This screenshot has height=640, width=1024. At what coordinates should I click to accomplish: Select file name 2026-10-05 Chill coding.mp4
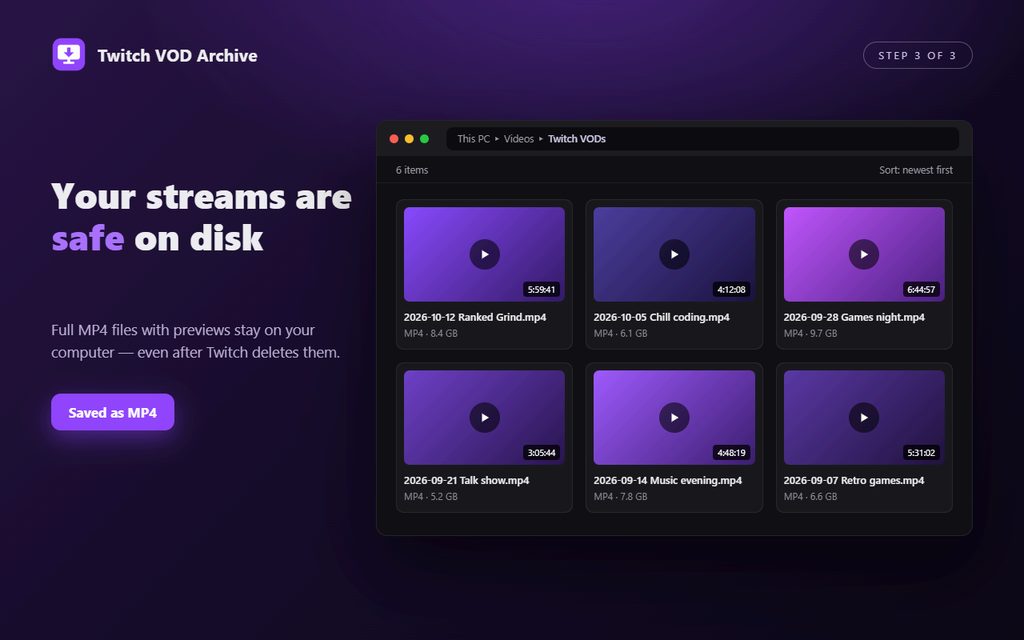tap(662, 317)
